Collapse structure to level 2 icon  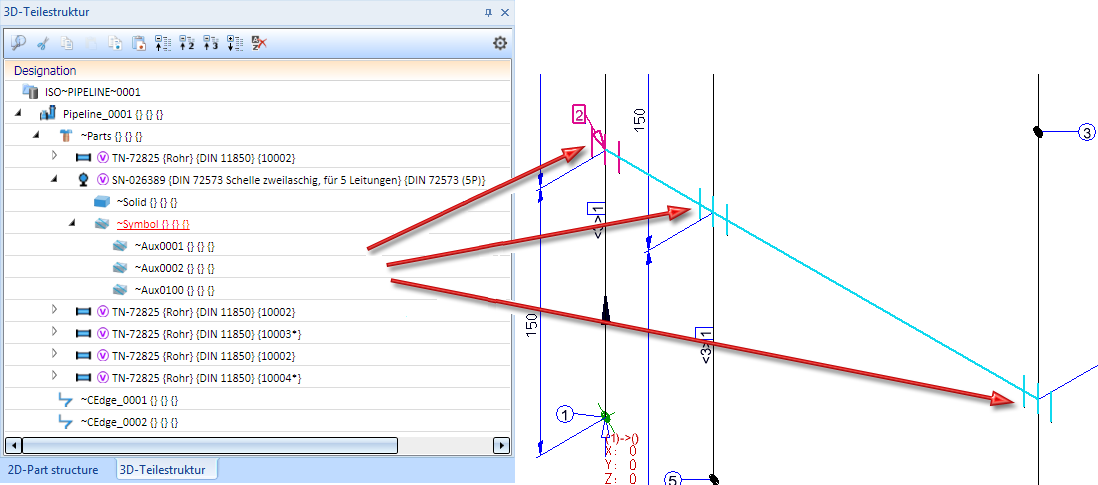(x=186, y=43)
